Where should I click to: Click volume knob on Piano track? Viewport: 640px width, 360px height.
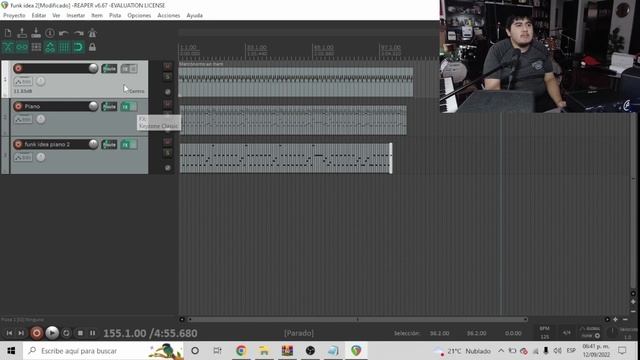[93, 107]
